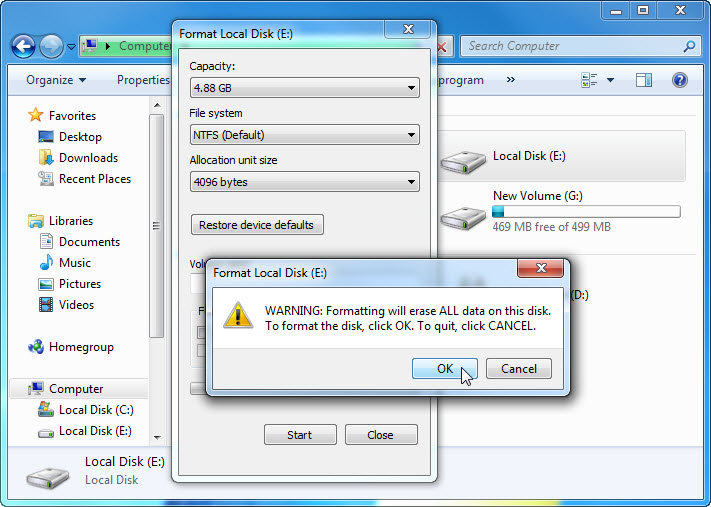Click Restore device defaults button
The image size is (711, 507).
257,225
